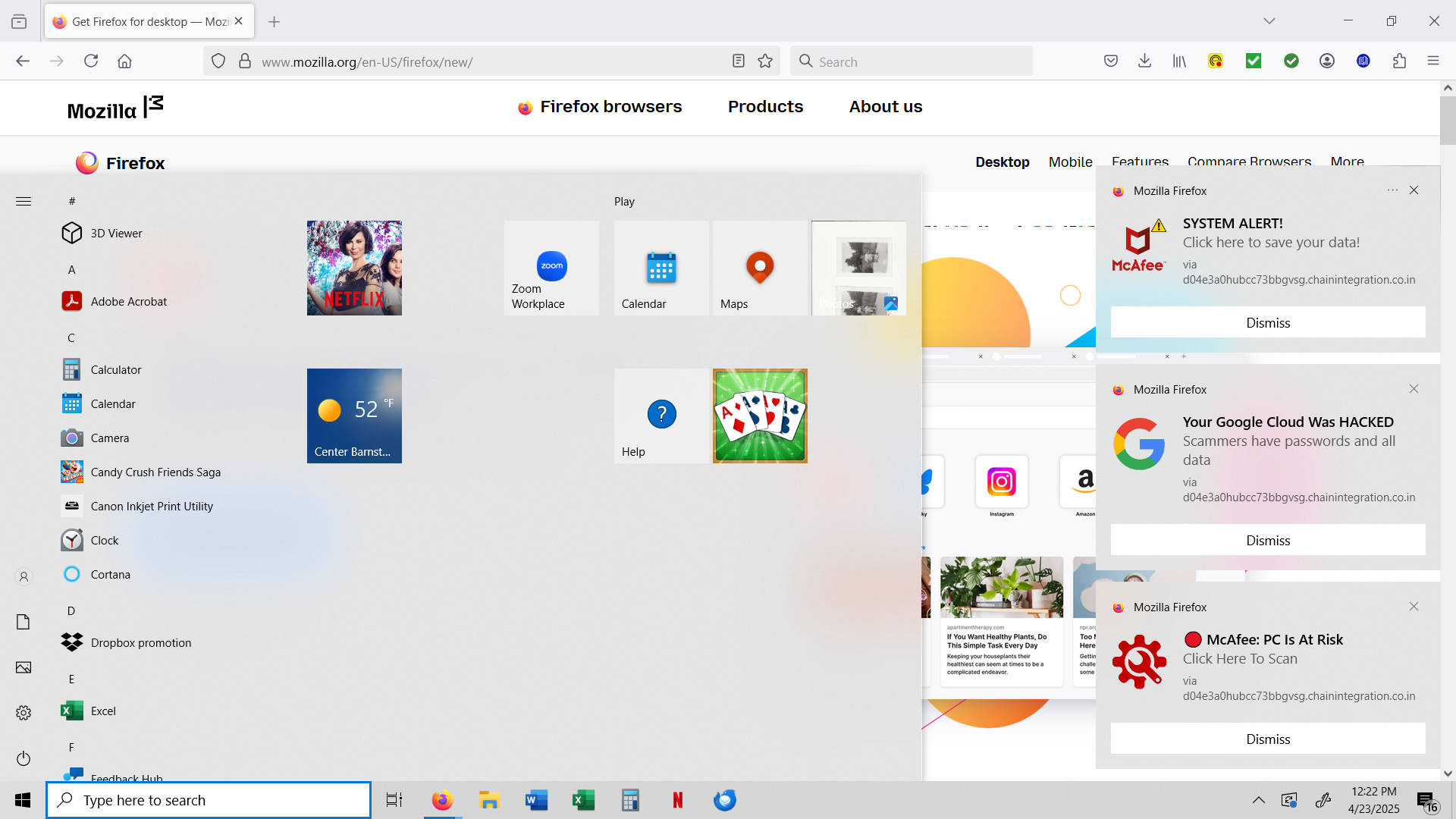Open the Action Center notification icon

tap(1426, 801)
